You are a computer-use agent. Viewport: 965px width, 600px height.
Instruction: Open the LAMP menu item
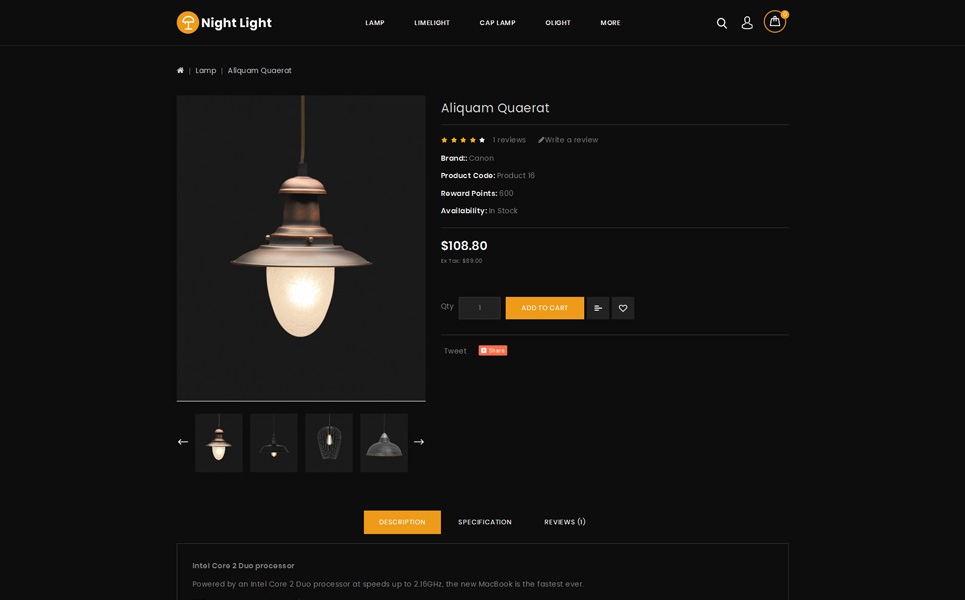375,23
